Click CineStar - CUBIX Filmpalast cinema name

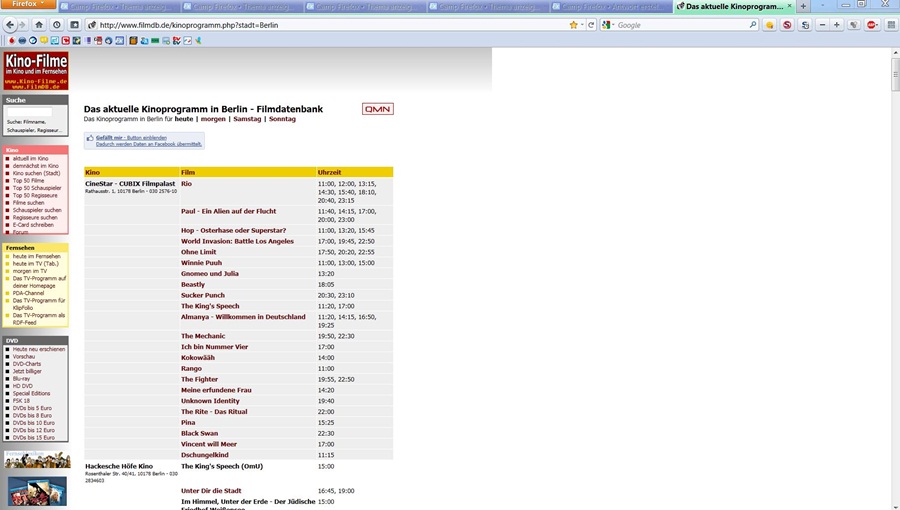(x=130, y=184)
